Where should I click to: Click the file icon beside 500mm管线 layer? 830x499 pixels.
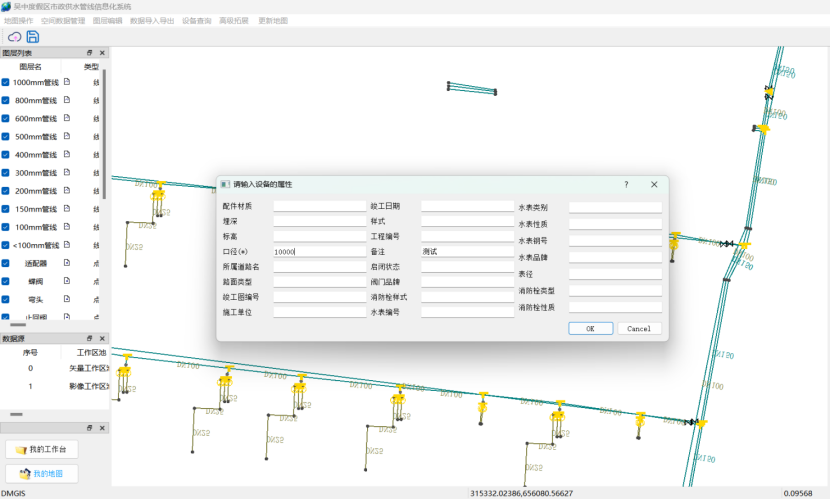(x=67, y=137)
